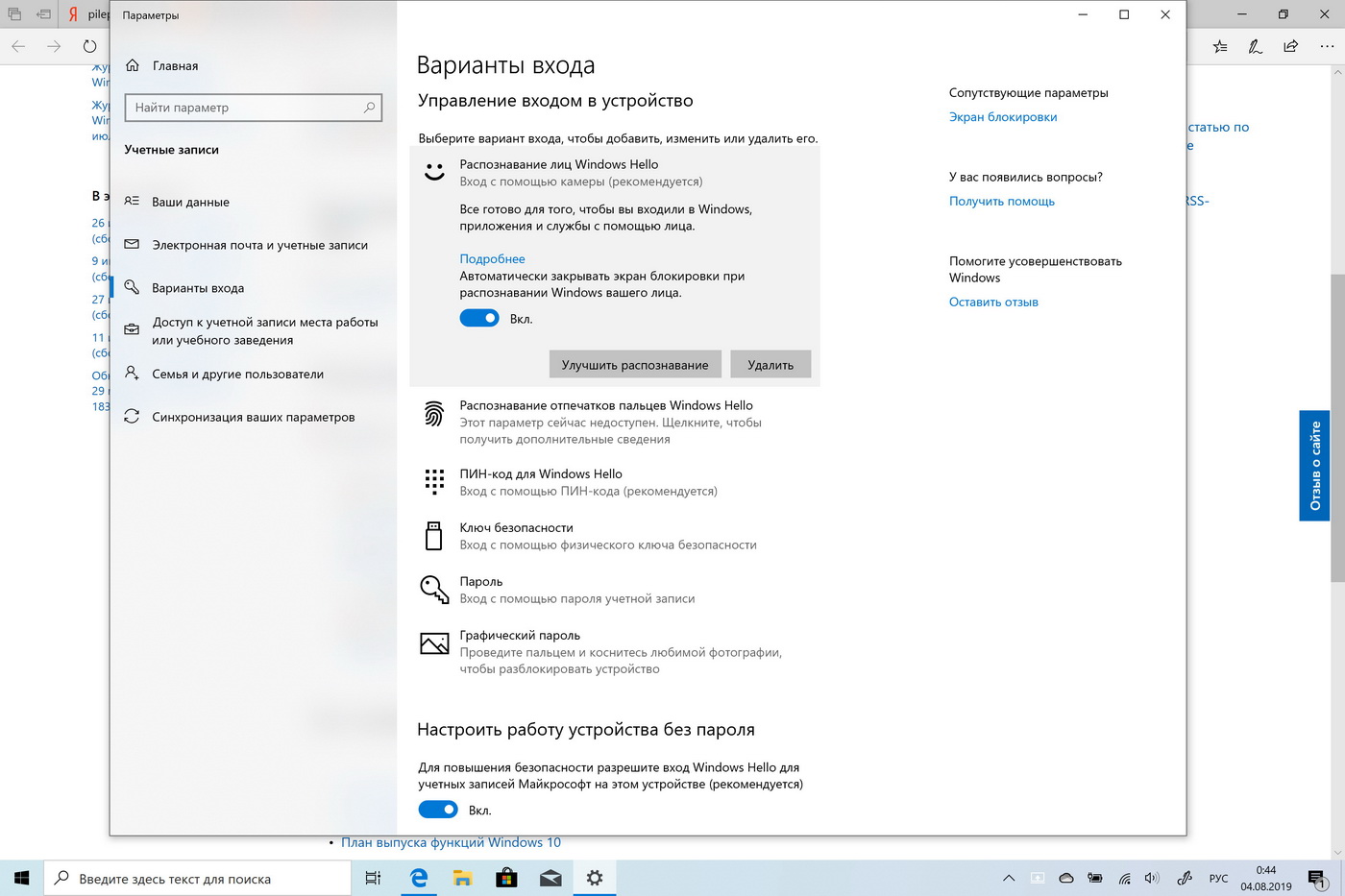
Task: Select the security key sign-in option
Action: coord(615,536)
